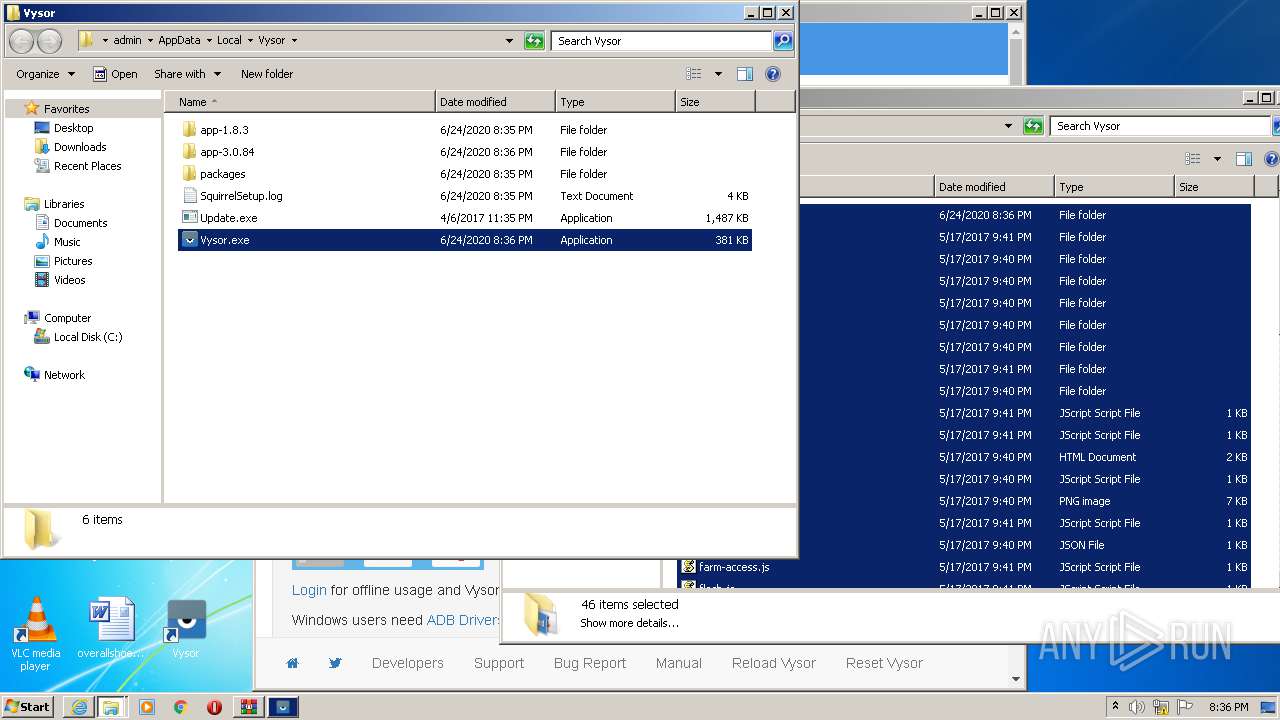Click the home icon in Vysor app footer
Viewport: 1280px width, 720px height.
pos(292,663)
